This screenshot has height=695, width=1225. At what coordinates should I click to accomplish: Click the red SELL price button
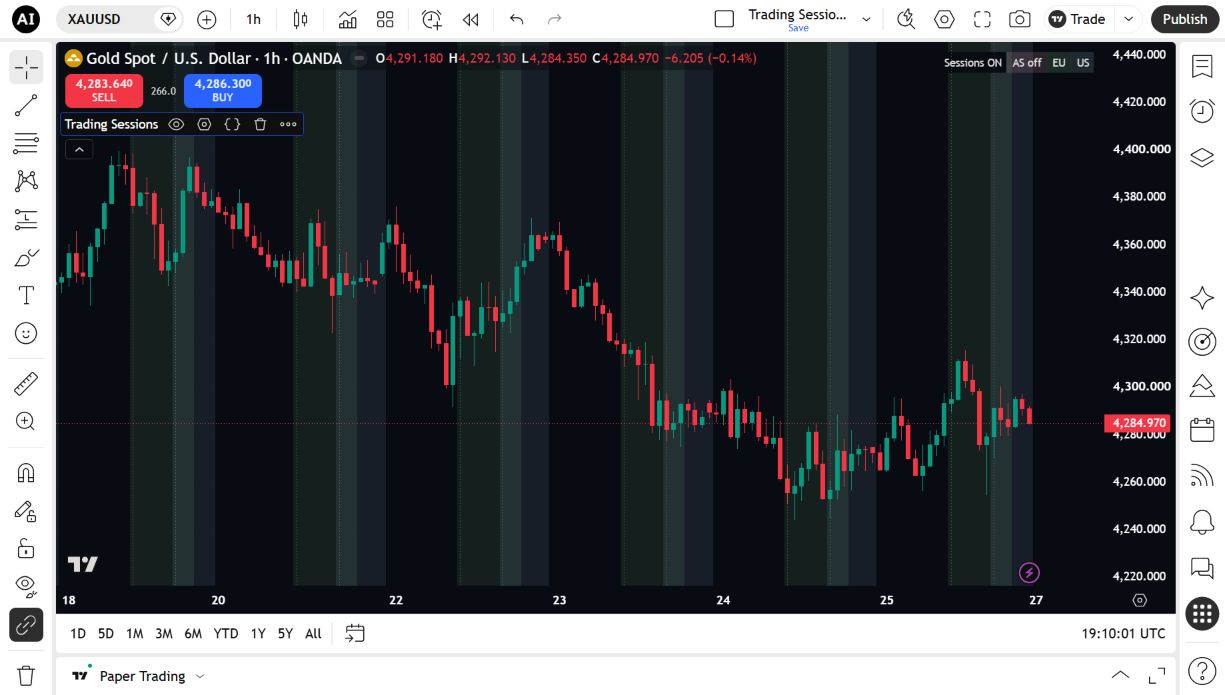click(x=104, y=90)
